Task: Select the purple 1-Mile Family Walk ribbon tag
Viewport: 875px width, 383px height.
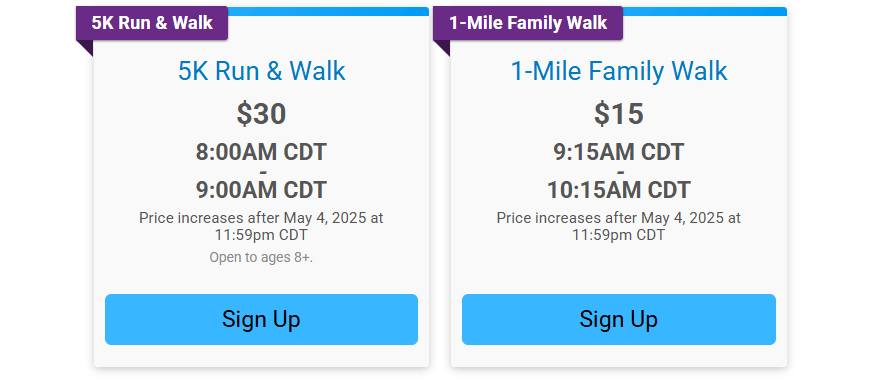Action: [528, 23]
